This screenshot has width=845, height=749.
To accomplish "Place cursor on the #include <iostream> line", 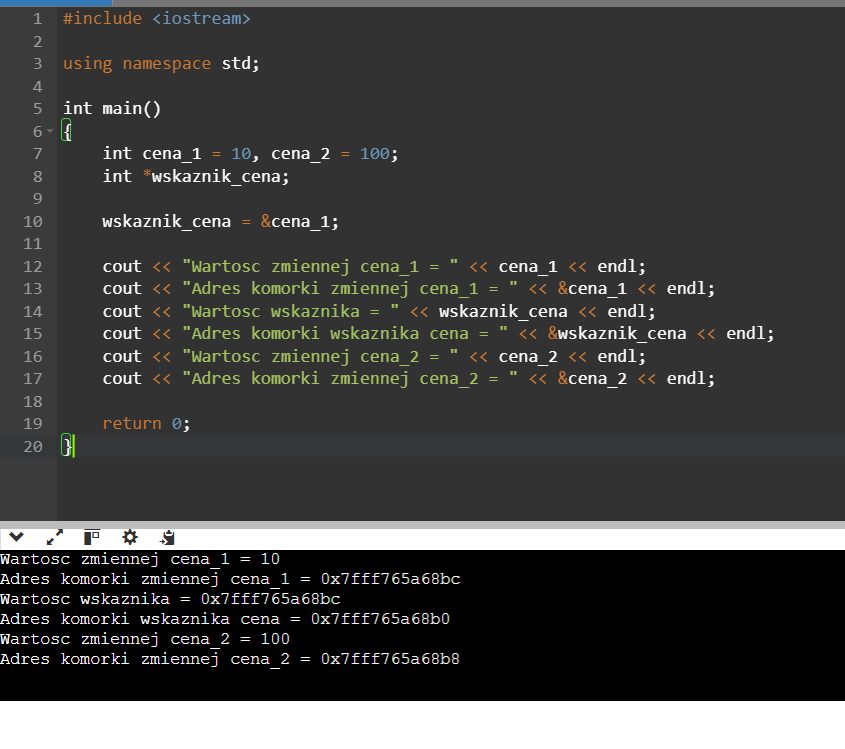I will point(156,19).
